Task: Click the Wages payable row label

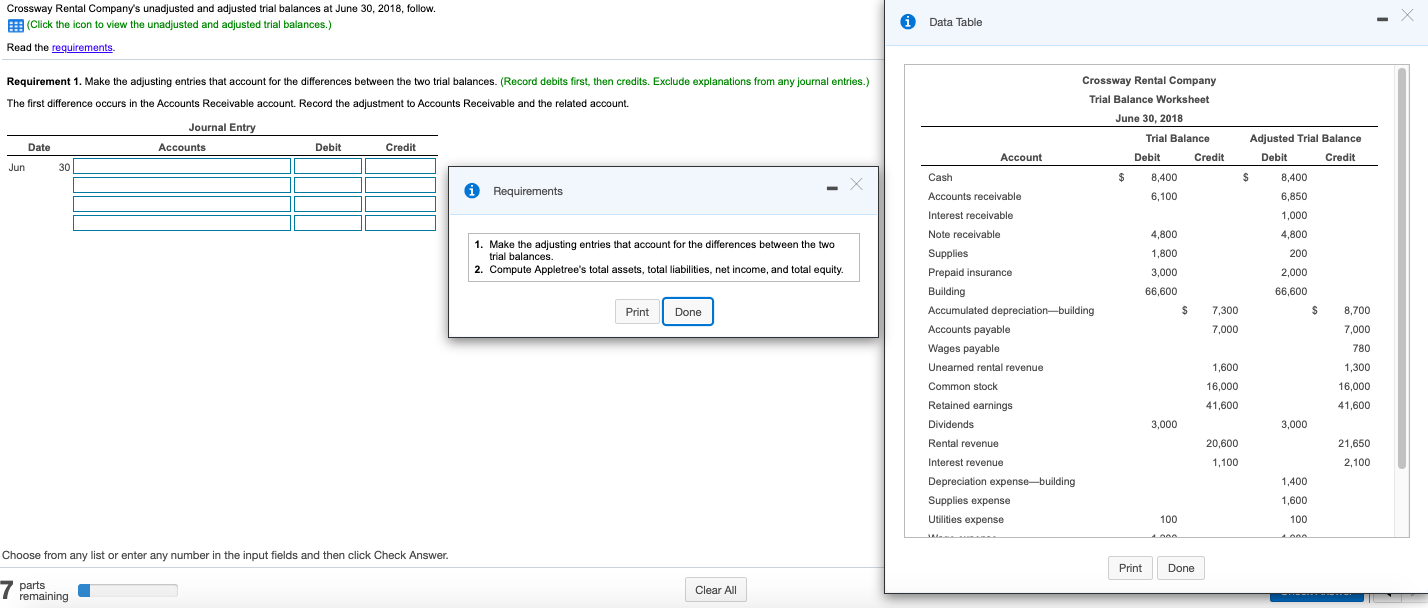Action: pyautogui.click(x=964, y=348)
